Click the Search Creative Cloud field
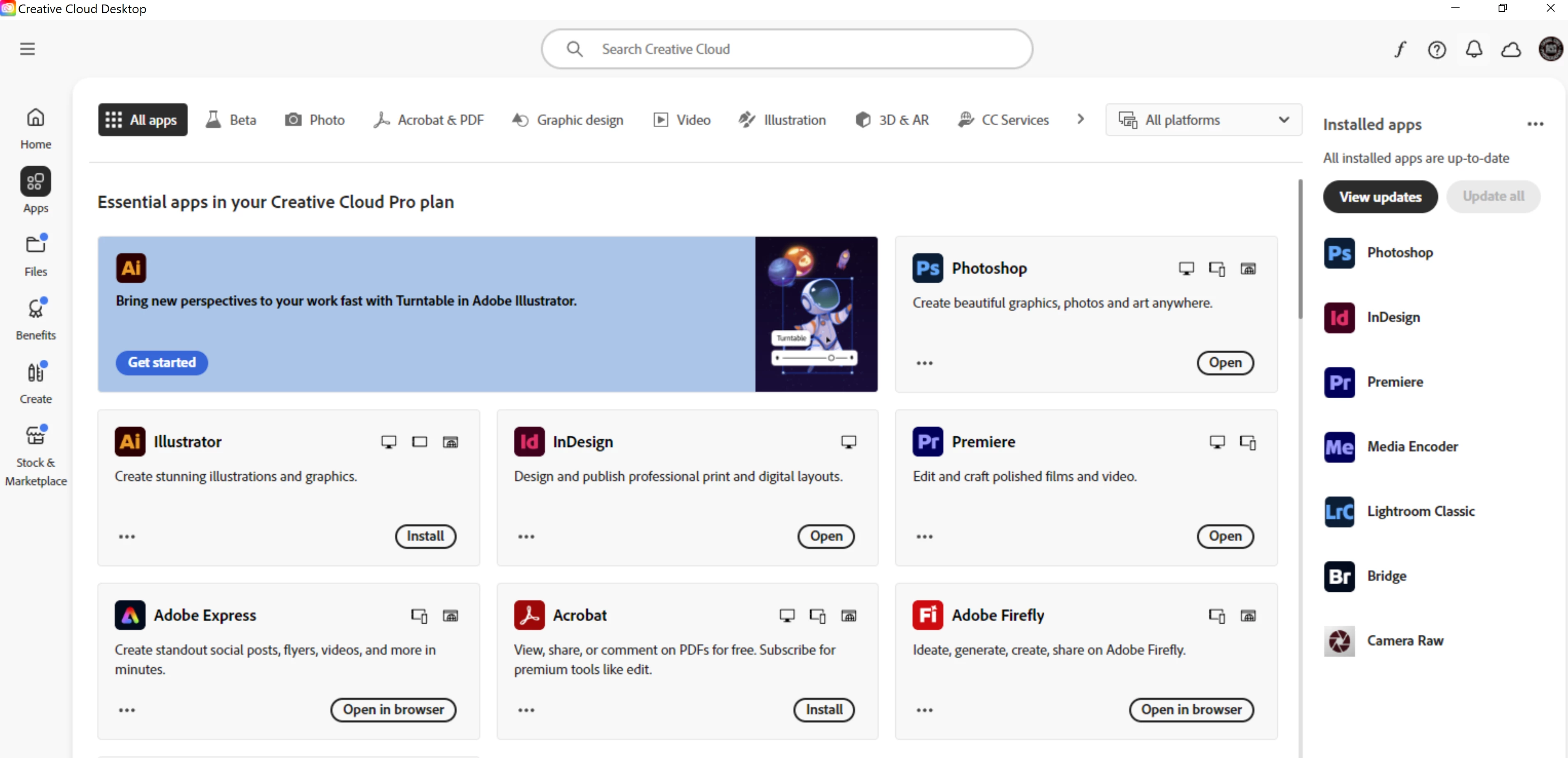Screen dimensions: 1568x758 tap(786, 49)
